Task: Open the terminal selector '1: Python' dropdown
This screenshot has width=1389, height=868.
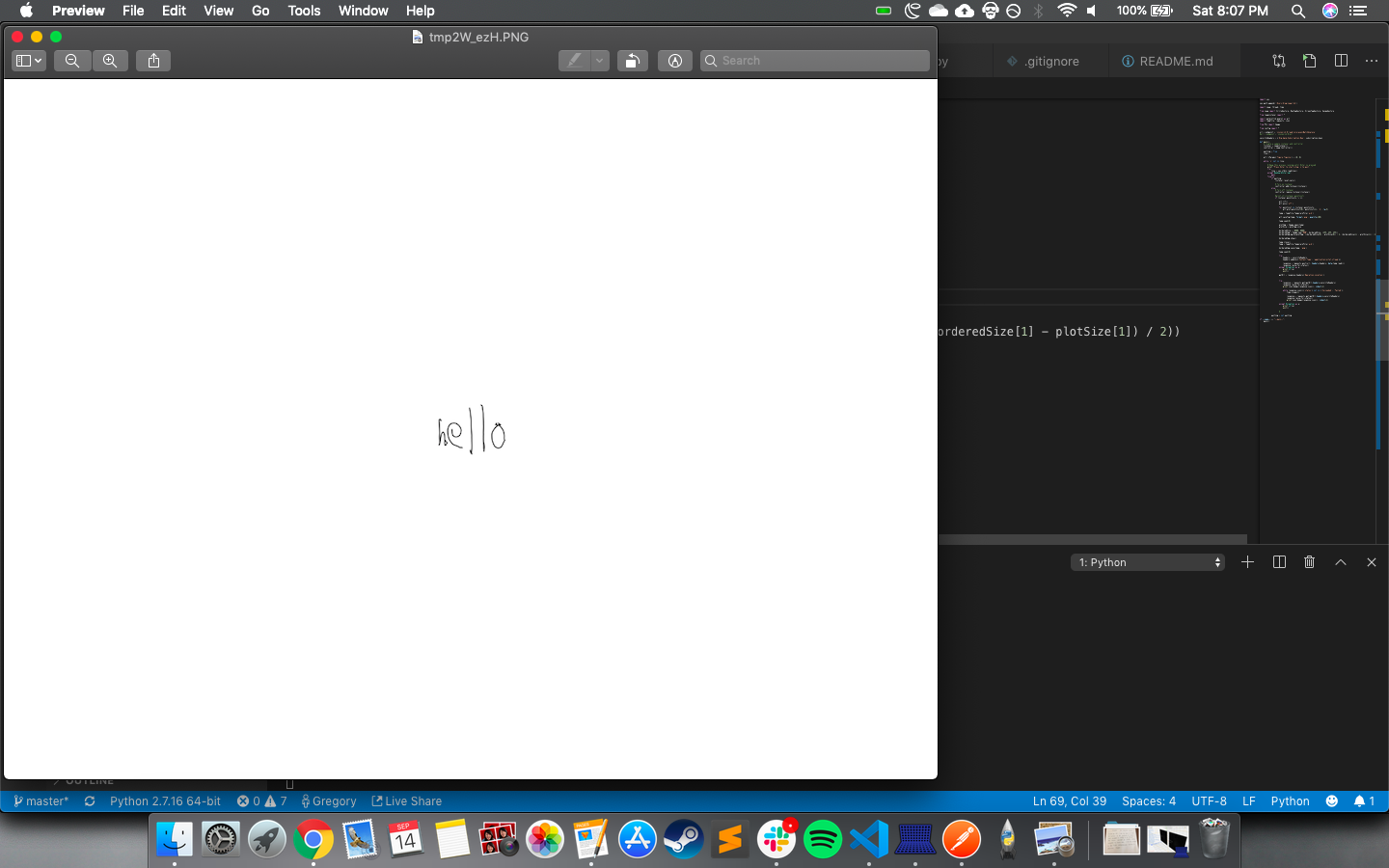Action: coord(1148,562)
